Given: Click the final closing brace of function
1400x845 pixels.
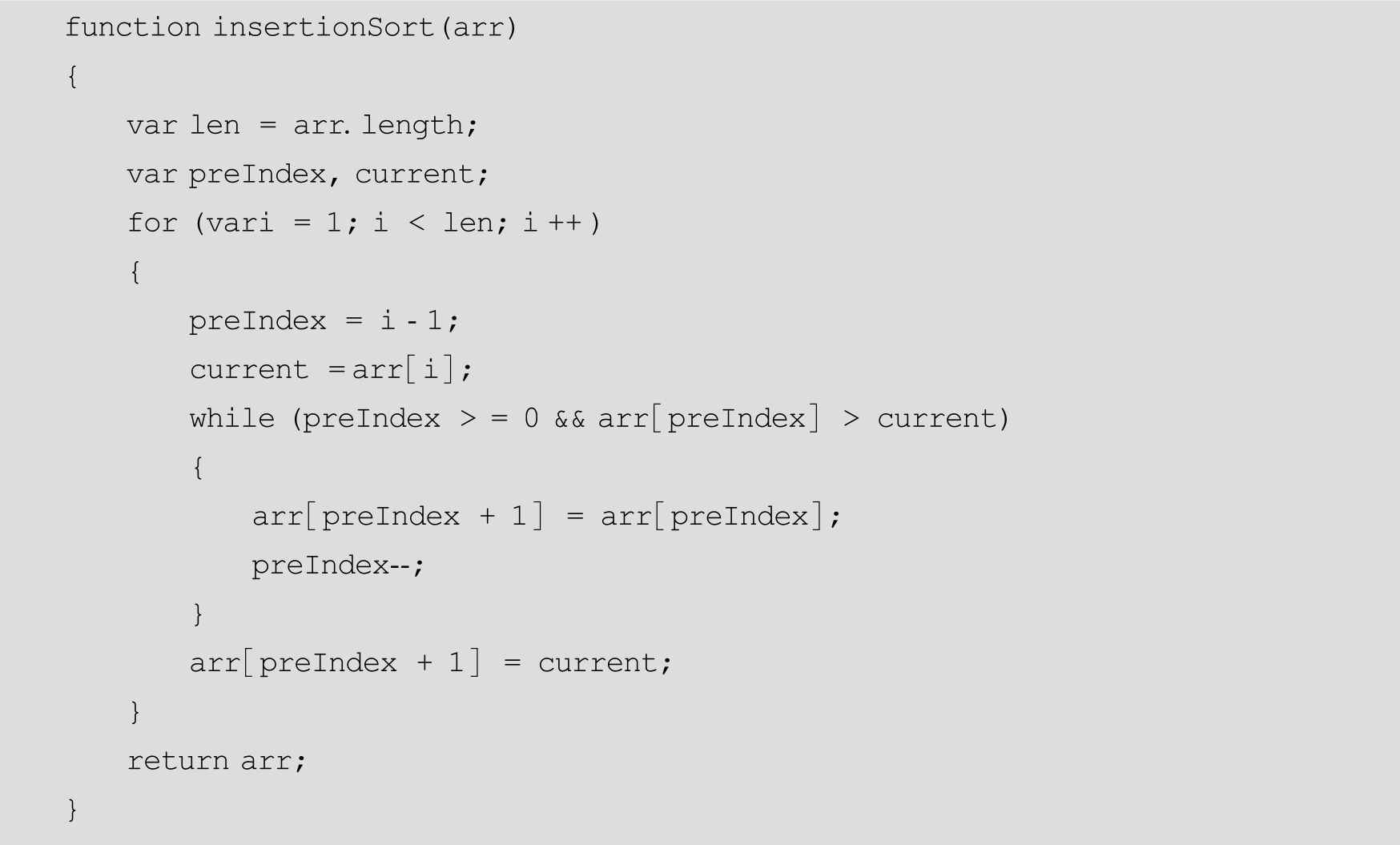Looking at the screenshot, I should (72, 809).
